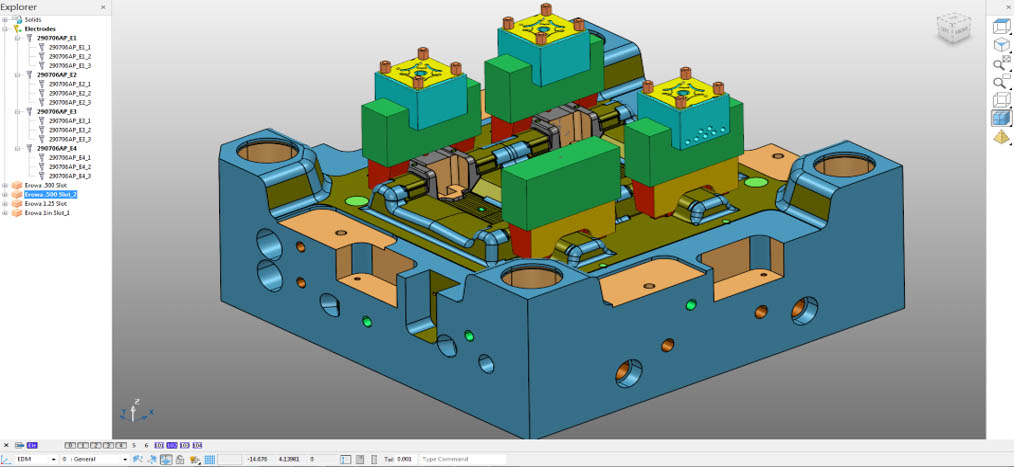Expand the Erowa .300 Slot node
The image size is (1014, 467).
(x=5, y=185)
